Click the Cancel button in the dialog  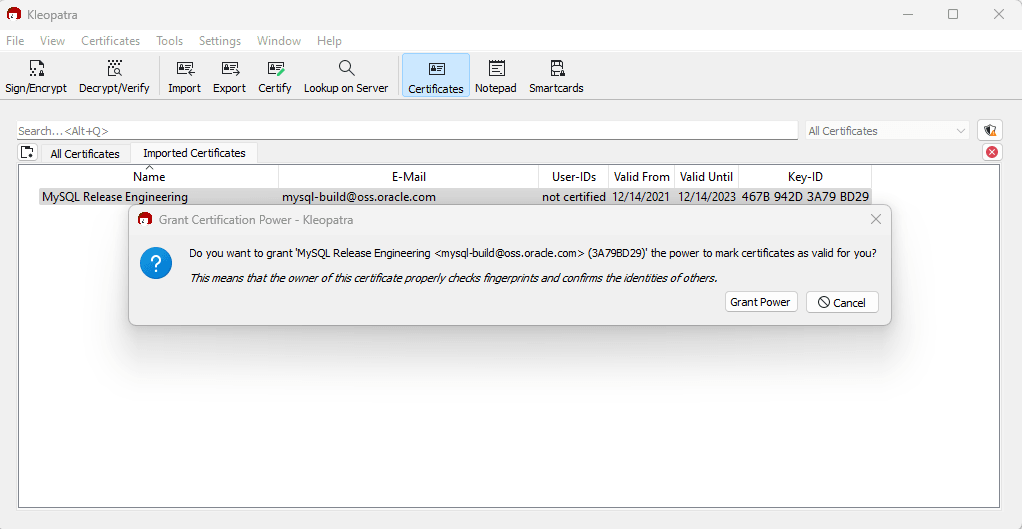pos(842,302)
